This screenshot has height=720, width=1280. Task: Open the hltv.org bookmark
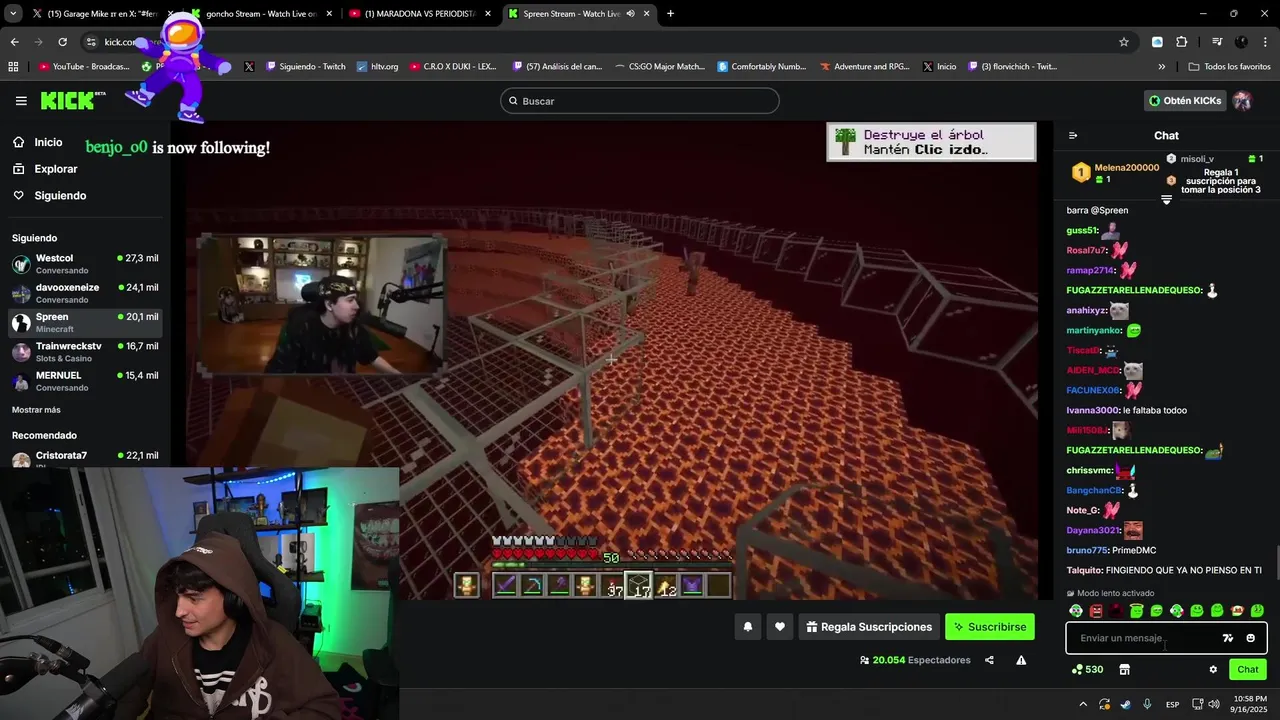tap(376, 67)
